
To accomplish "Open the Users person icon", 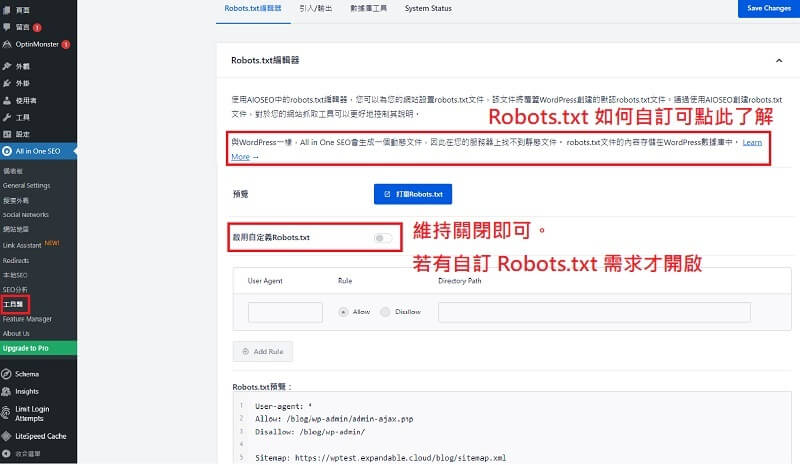I will [x=7, y=101].
